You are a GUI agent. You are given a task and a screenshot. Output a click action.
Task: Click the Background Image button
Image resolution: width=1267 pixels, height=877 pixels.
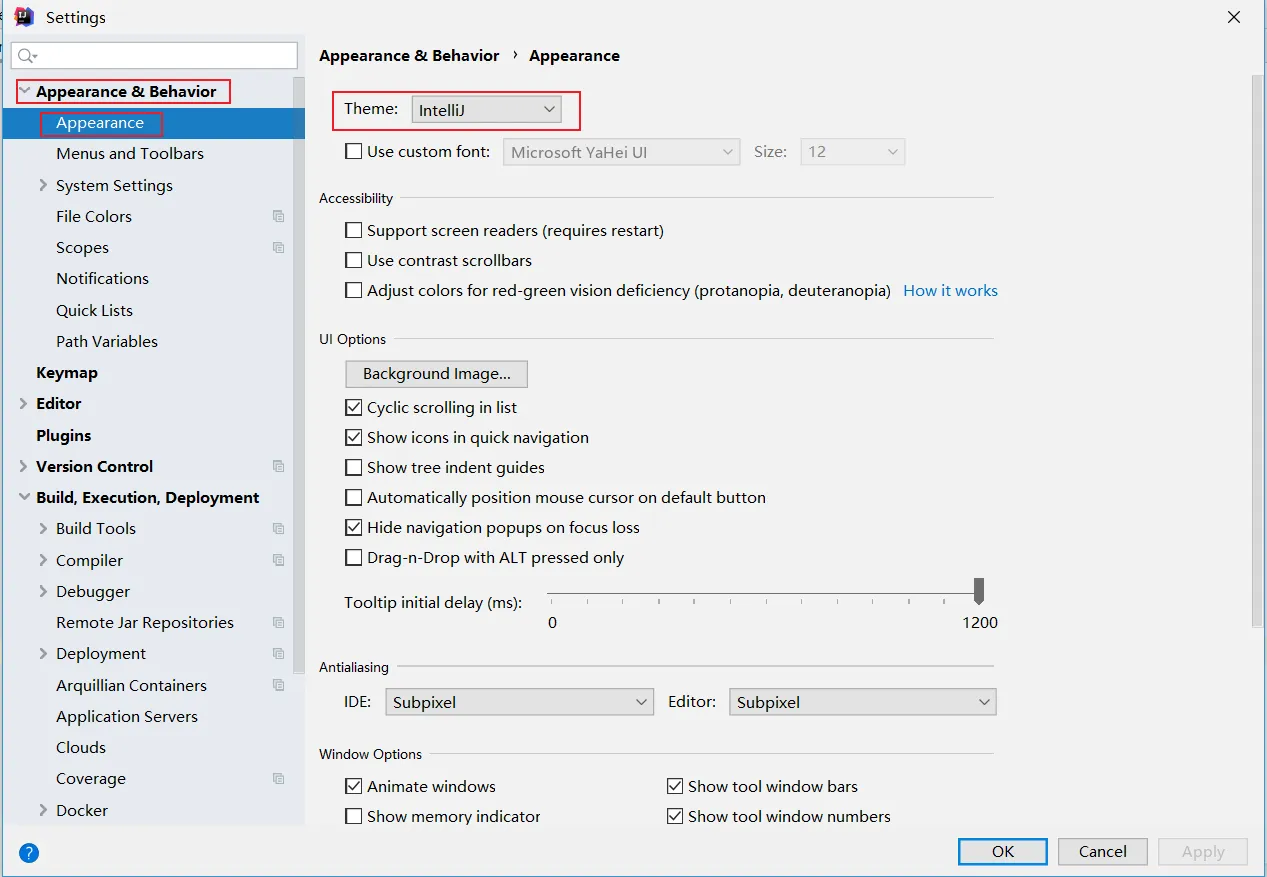pyautogui.click(x=436, y=374)
